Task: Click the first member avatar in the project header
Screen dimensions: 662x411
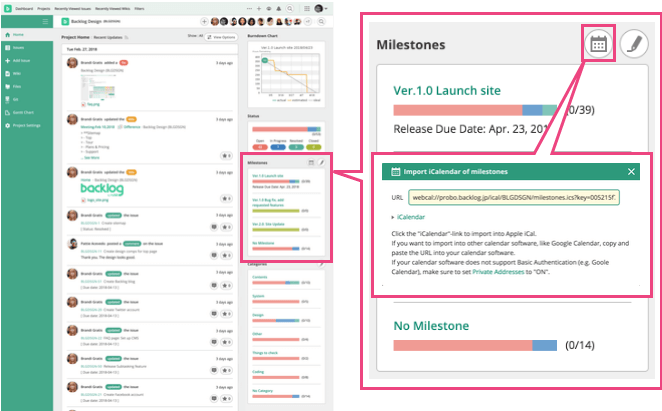Action: [x=215, y=22]
